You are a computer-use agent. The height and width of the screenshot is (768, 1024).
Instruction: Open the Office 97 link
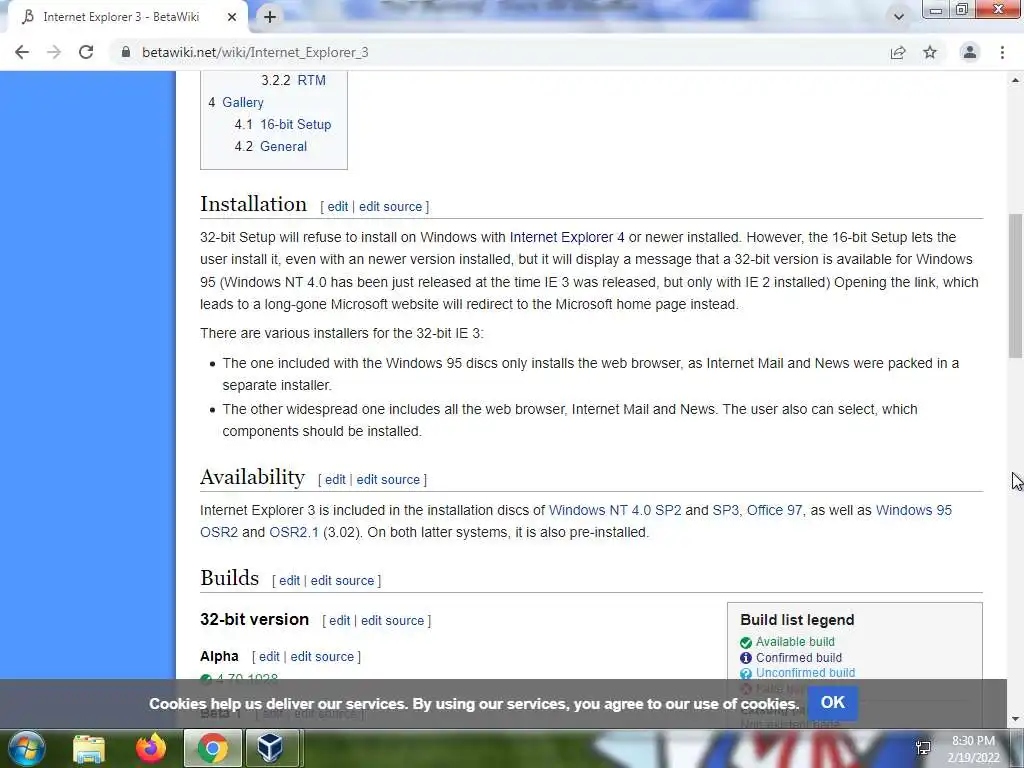774,510
